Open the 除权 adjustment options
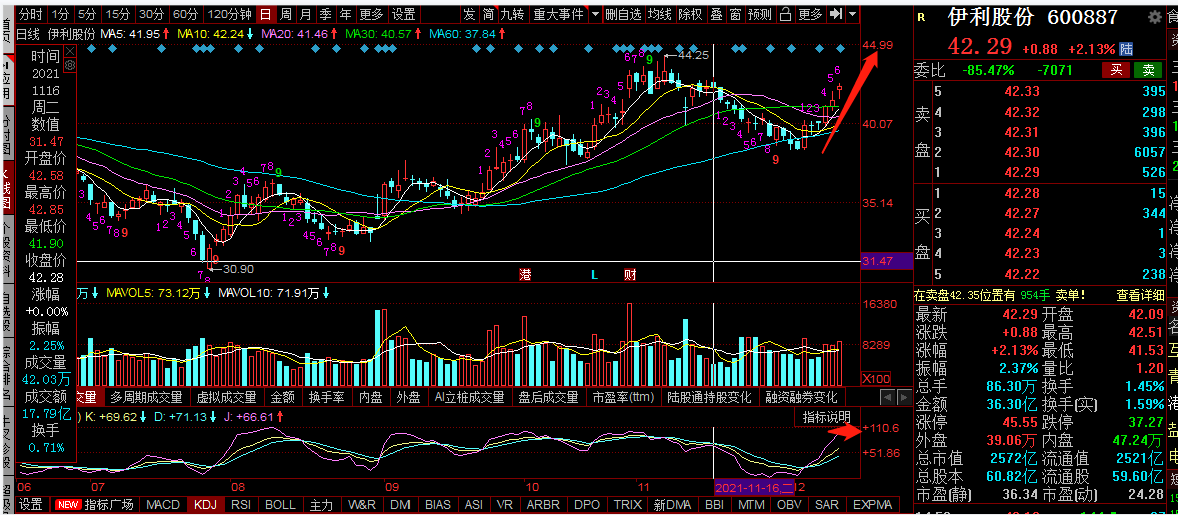The image size is (1178, 515). pos(690,14)
